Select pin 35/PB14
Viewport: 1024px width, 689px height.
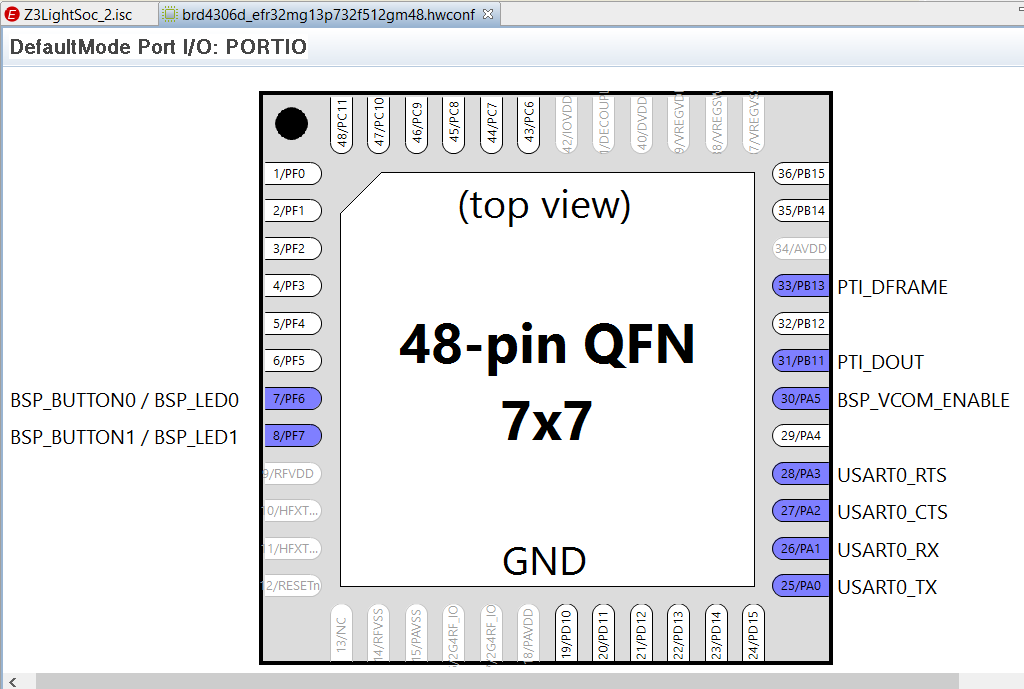[801, 211]
